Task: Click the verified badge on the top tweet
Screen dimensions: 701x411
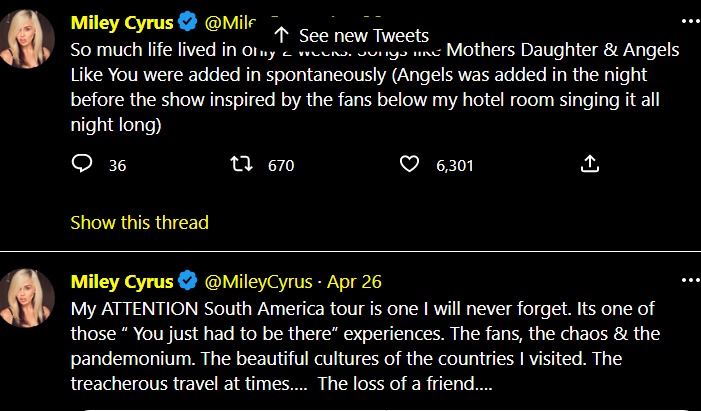Action: (188, 22)
